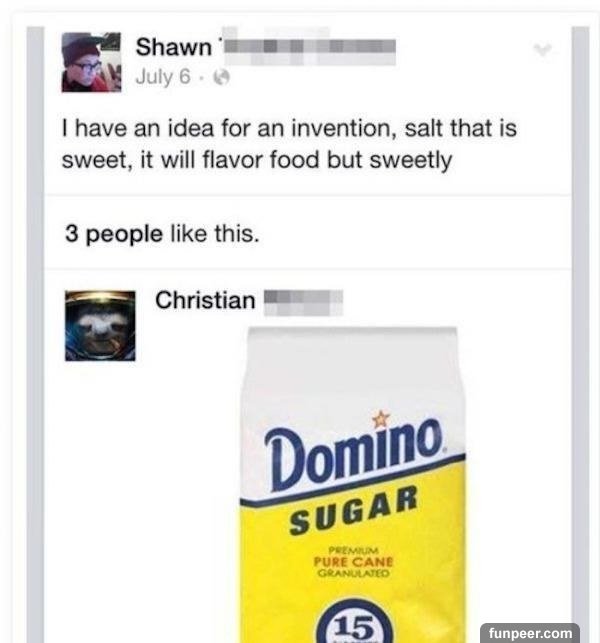Open Christian's sloth astronaut profile picture
600x643 pixels.
coord(100,326)
